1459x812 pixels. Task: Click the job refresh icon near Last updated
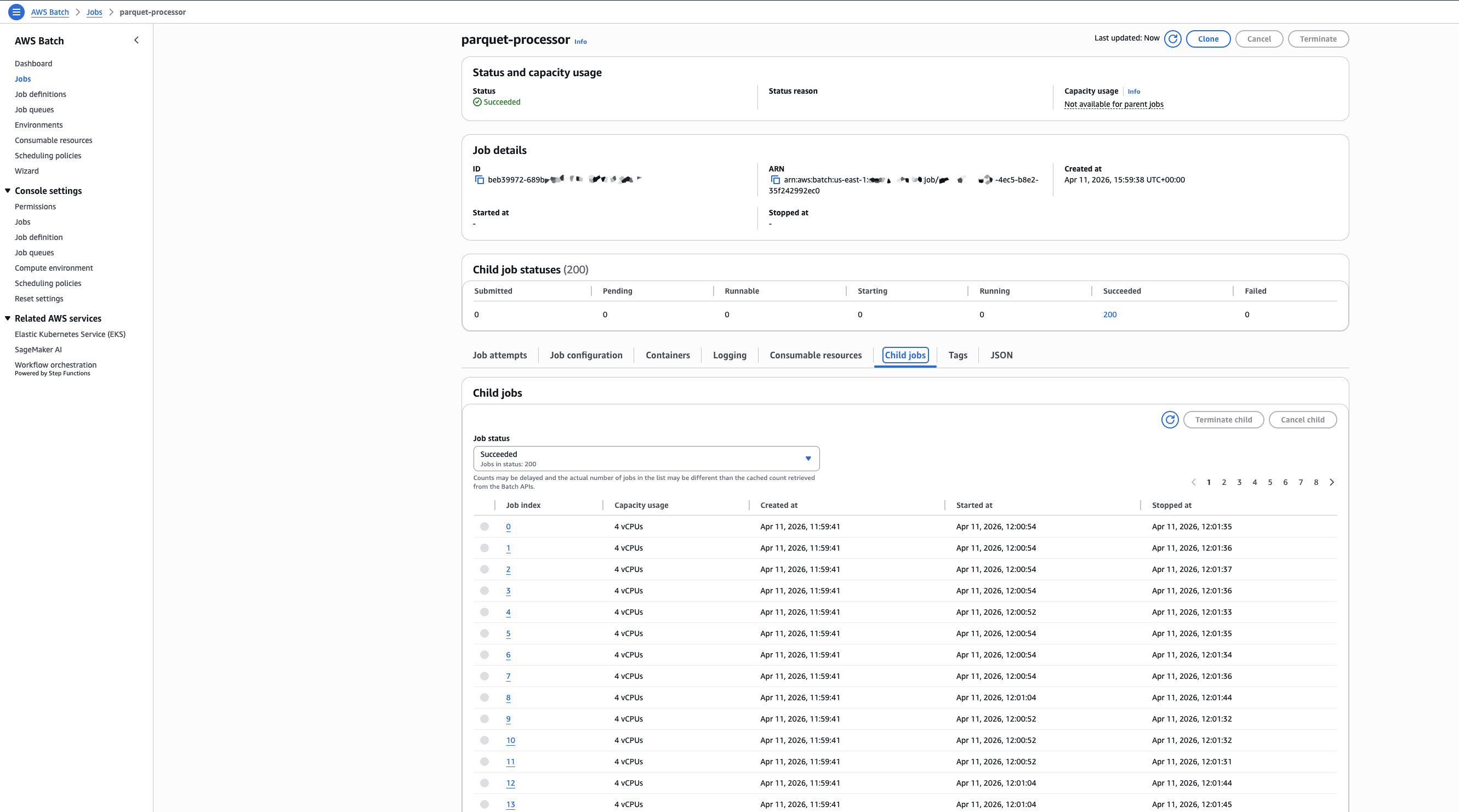click(1172, 39)
